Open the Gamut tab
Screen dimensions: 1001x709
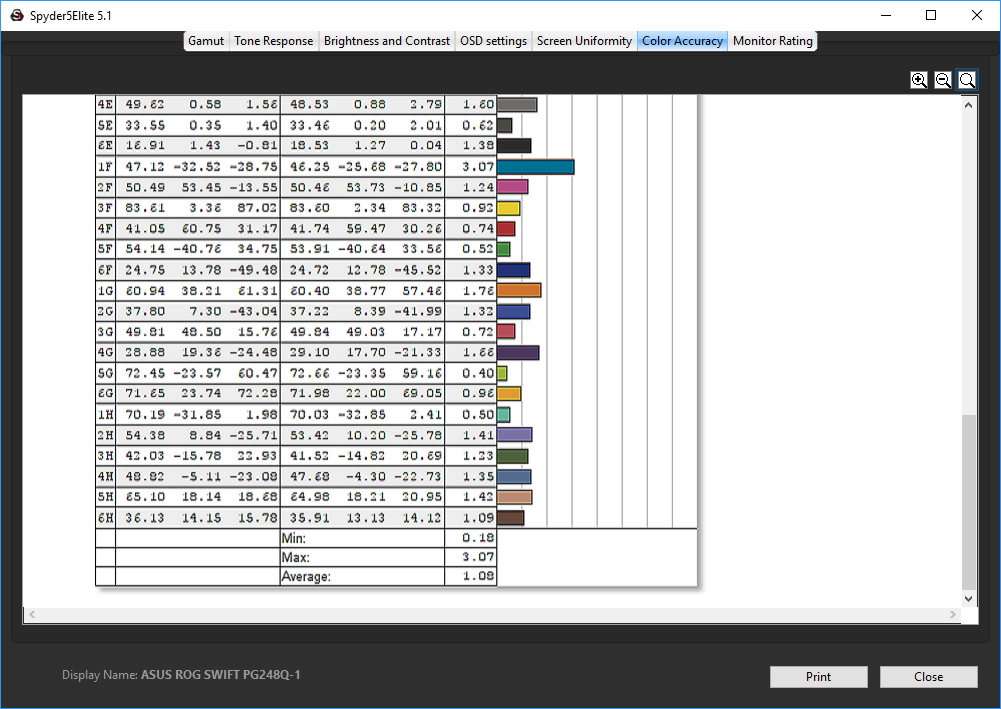pos(206,41)
